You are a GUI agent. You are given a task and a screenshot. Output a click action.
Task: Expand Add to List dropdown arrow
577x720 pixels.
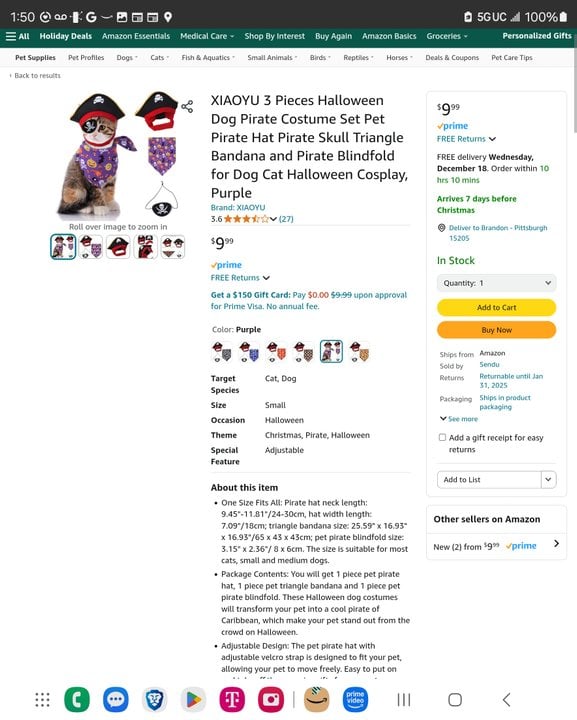(549, 479)
